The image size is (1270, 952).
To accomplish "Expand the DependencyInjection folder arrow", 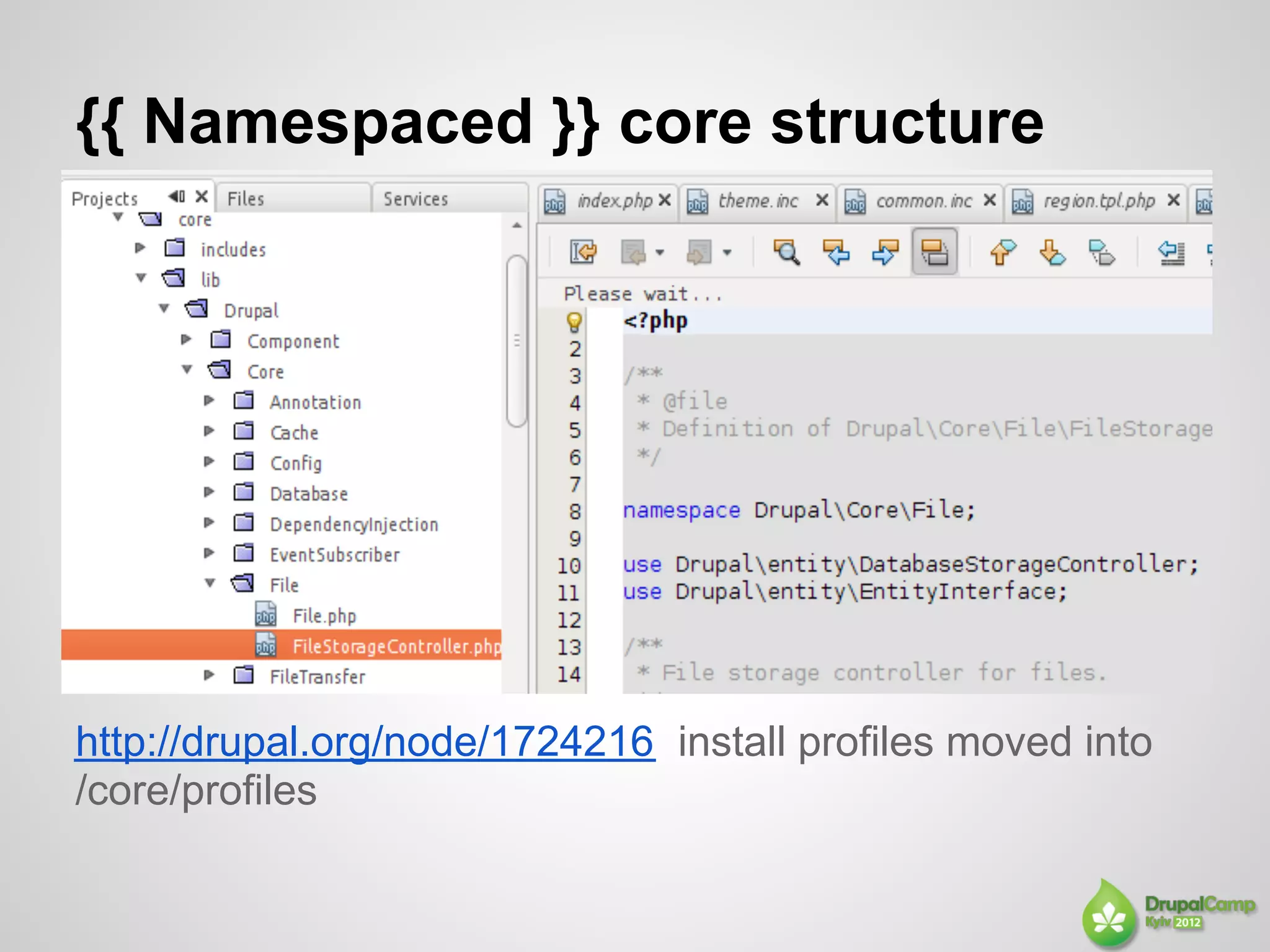I will pos(209,522).
